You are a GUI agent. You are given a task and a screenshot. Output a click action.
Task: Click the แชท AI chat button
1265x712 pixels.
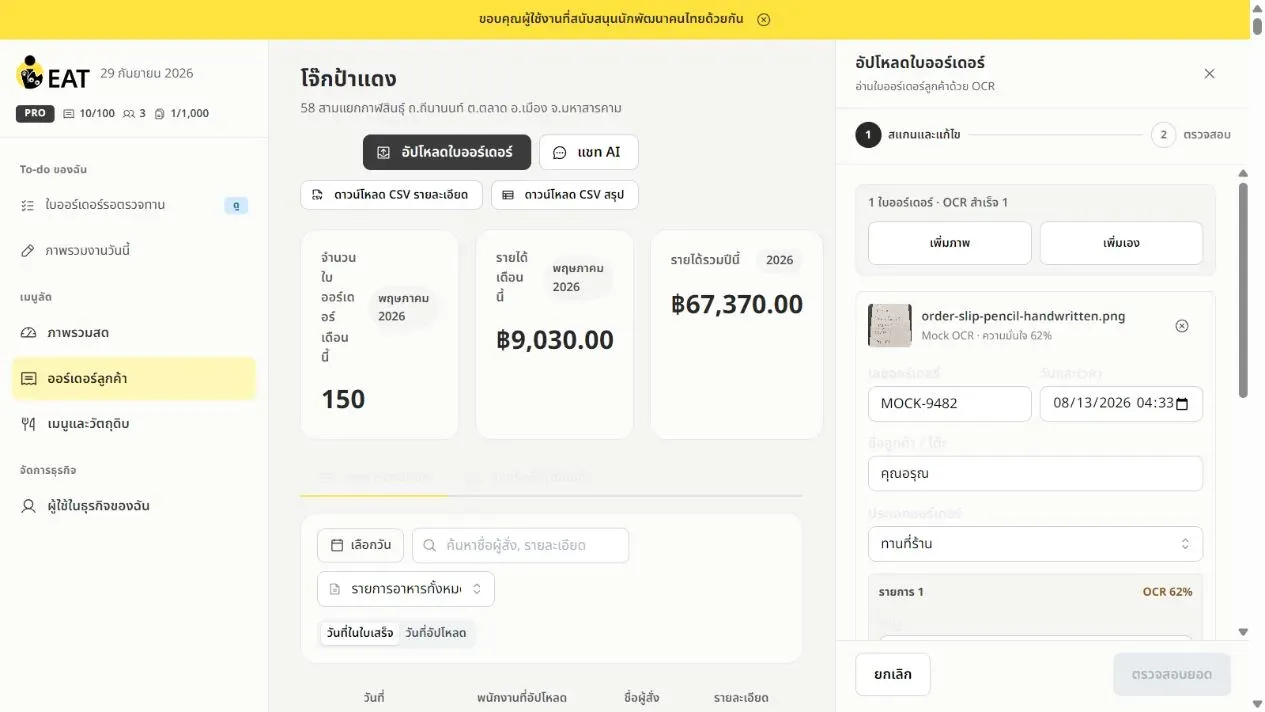coord(588,152)
